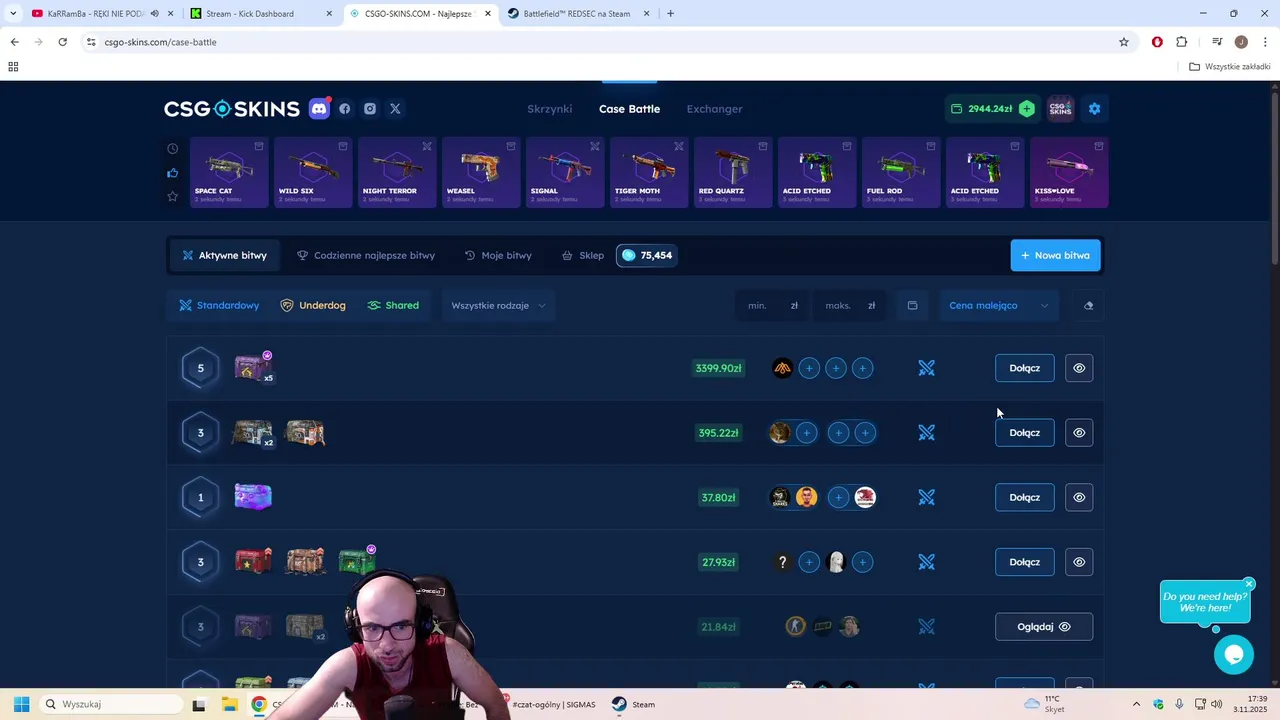Viewport: 1280px width, 720px height.
Task: Select the favorites star icon
Action: coord(173,196)
